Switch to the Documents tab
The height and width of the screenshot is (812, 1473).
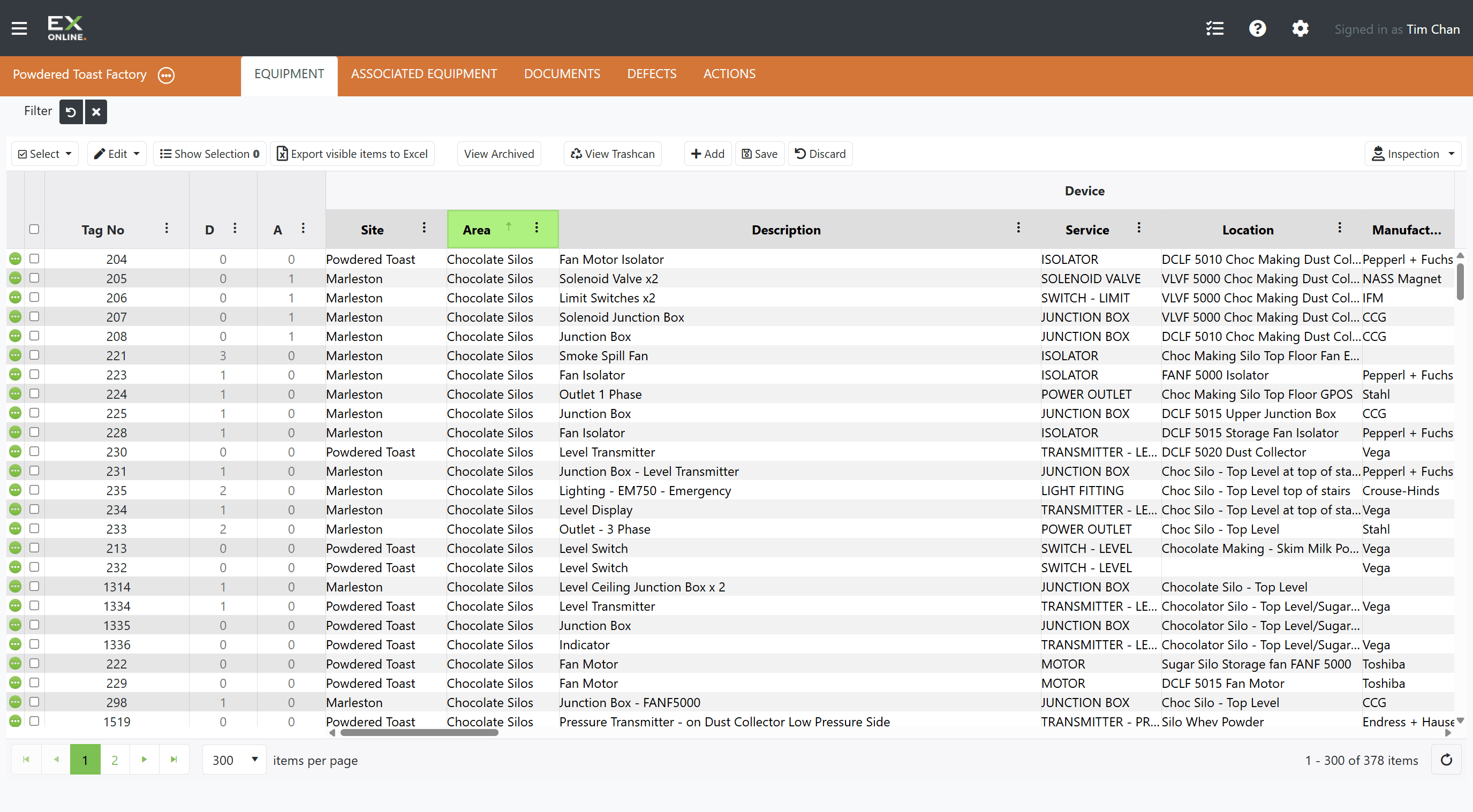562,74
